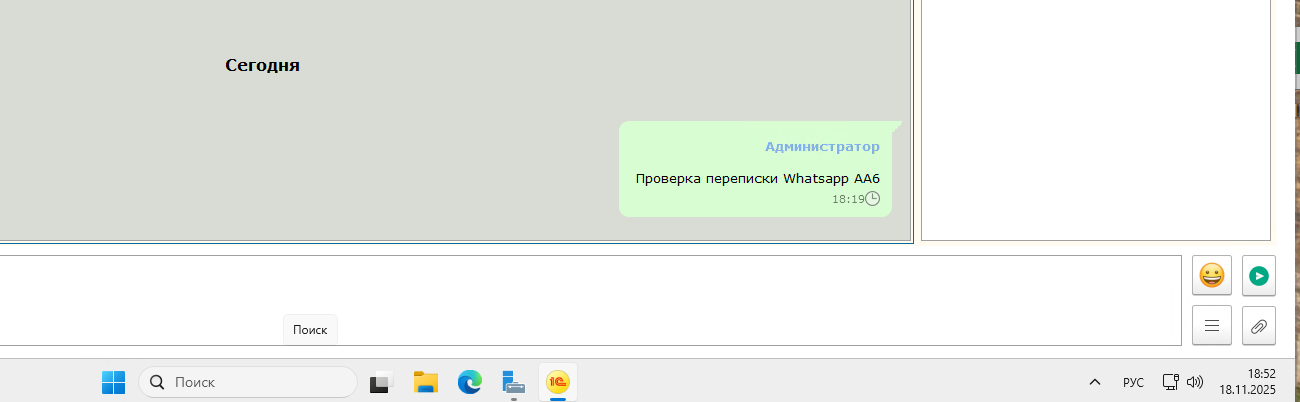
Task: Open the templates list menu button
Action: [x=1211, y=325]
